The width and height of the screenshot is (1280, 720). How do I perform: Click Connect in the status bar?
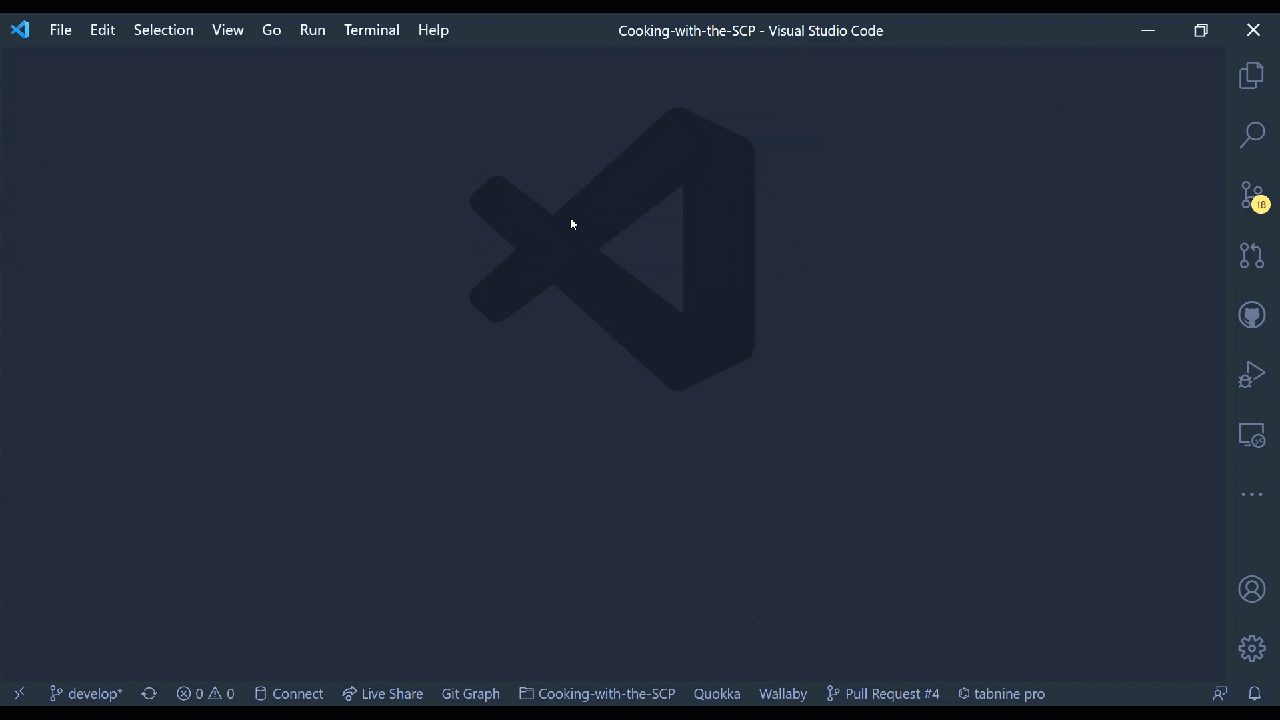tap(289, 693)
